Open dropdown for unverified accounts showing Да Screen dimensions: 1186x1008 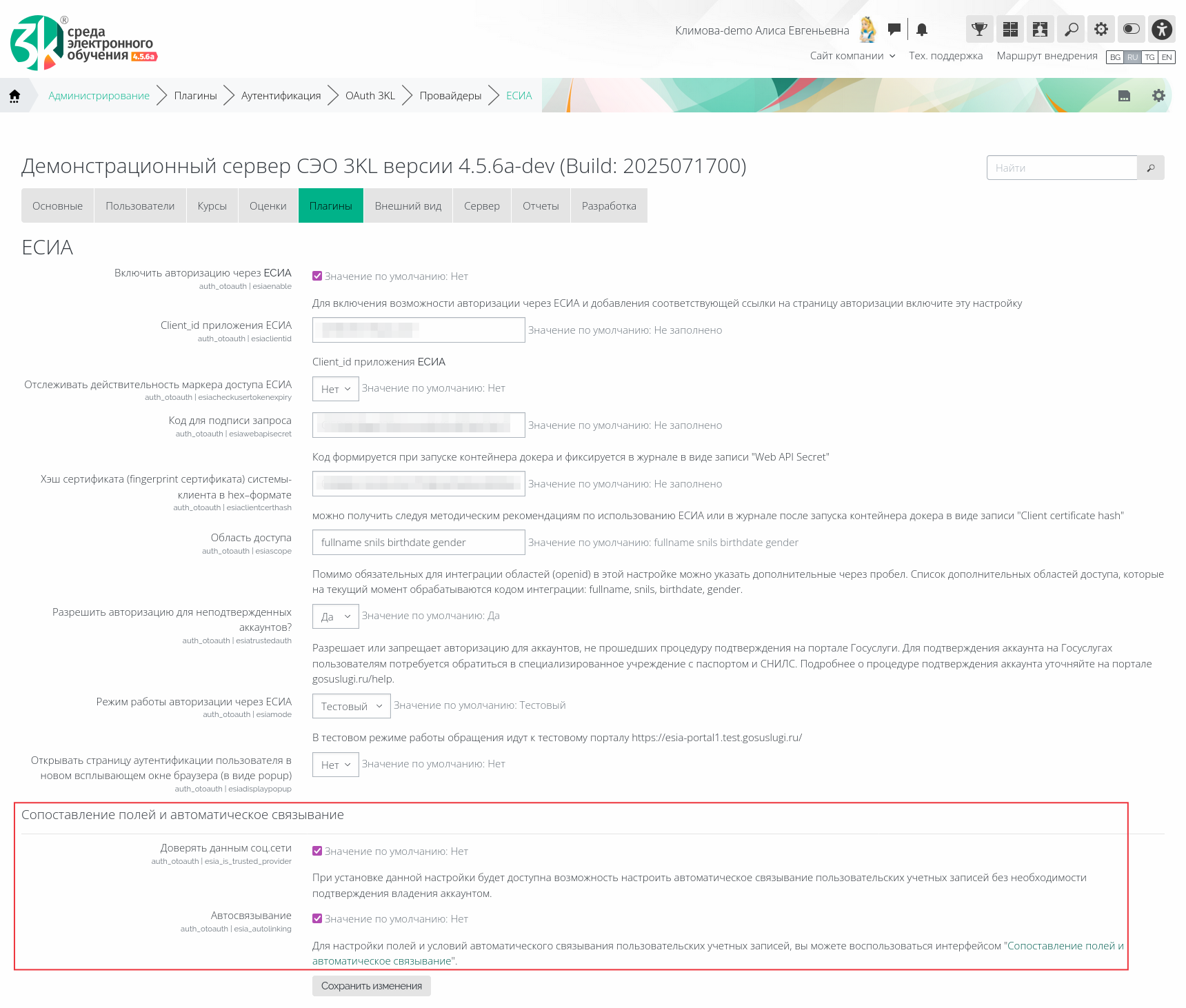335,616
